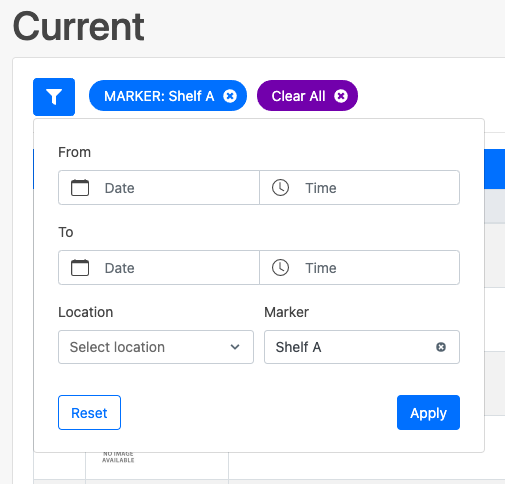Clear the Marker field with its x icon

pos(441,347)
